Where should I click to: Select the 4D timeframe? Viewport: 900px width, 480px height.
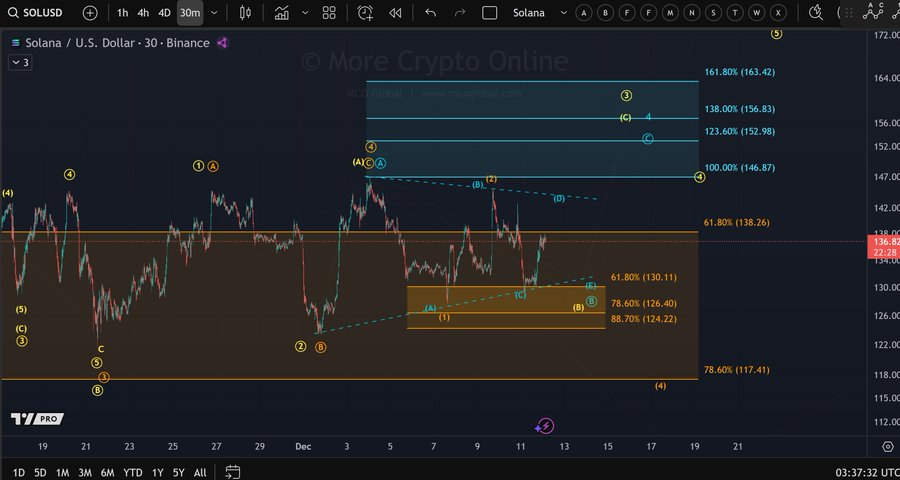click(164, 13)
